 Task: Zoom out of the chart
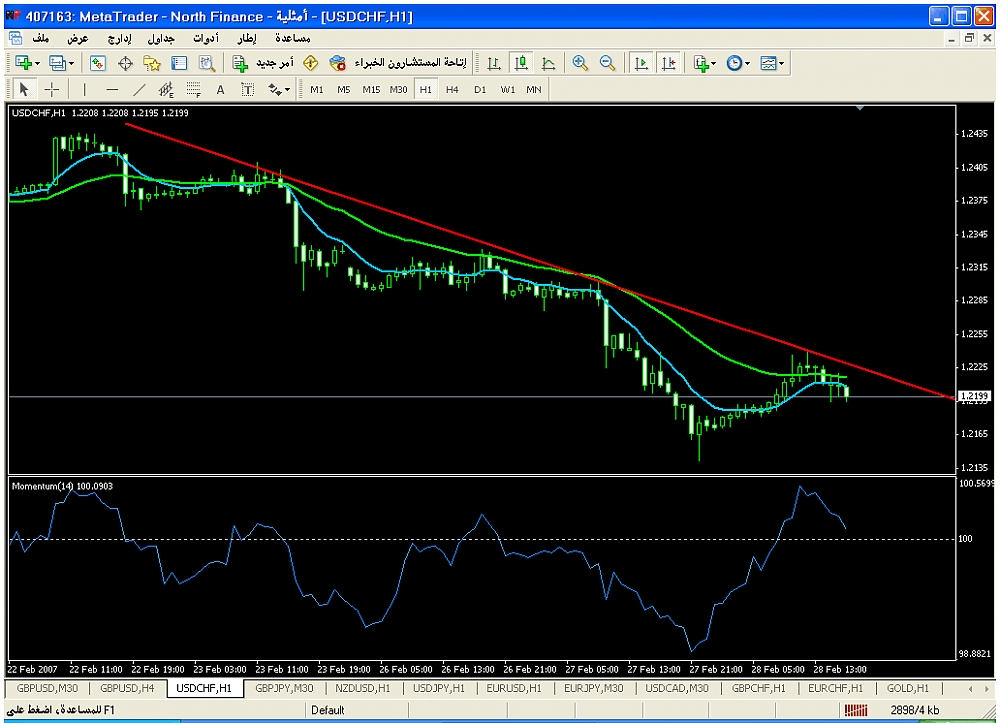click(607, 63)
